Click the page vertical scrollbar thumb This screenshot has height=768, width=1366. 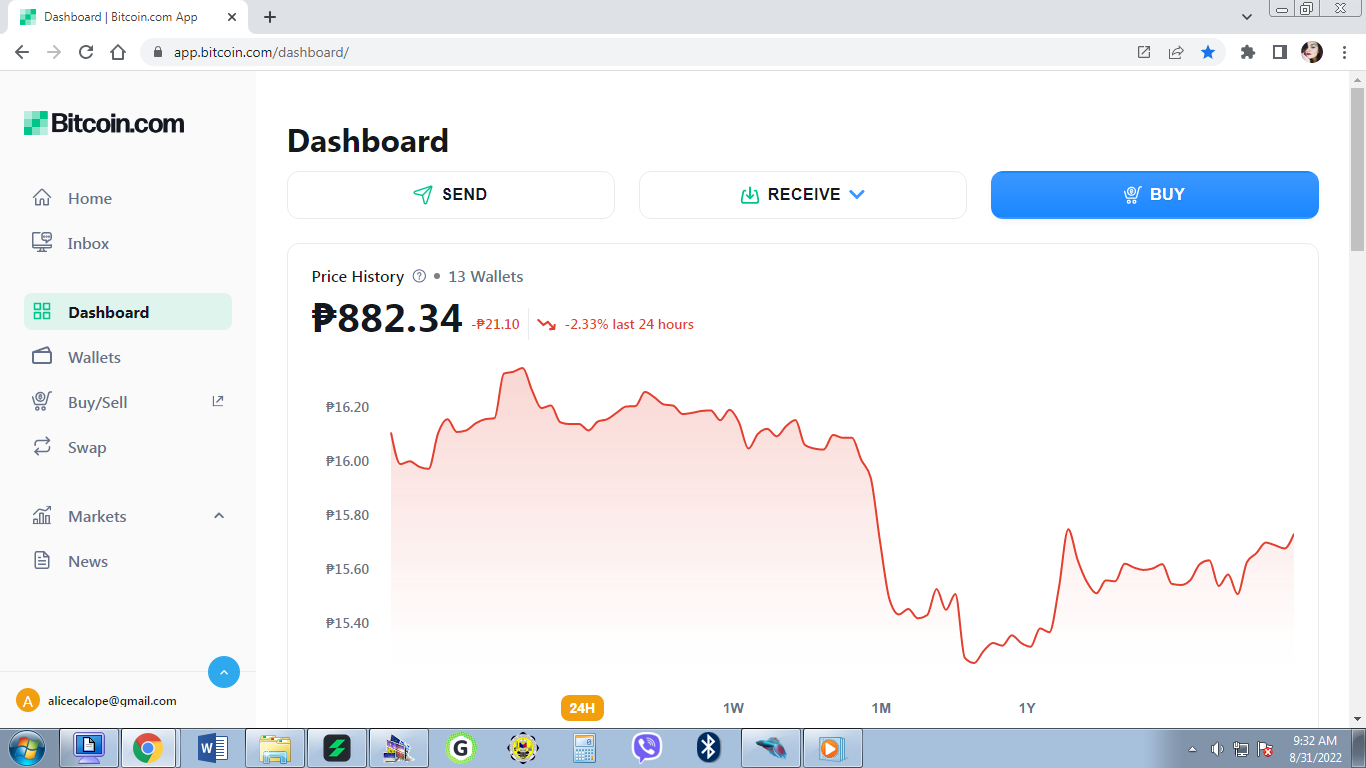coord(1357,167)
